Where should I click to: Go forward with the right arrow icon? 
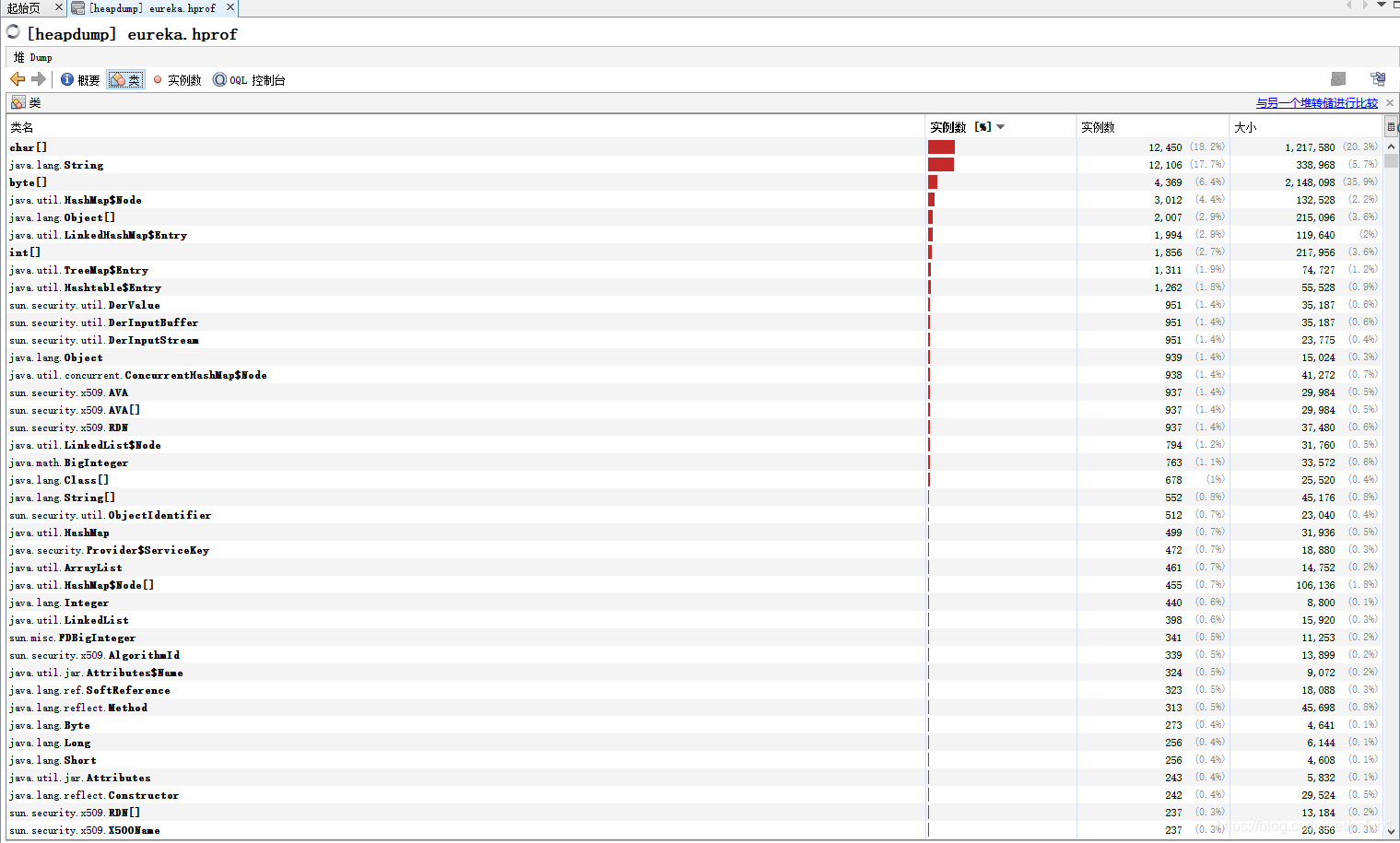tap(38, 79)
